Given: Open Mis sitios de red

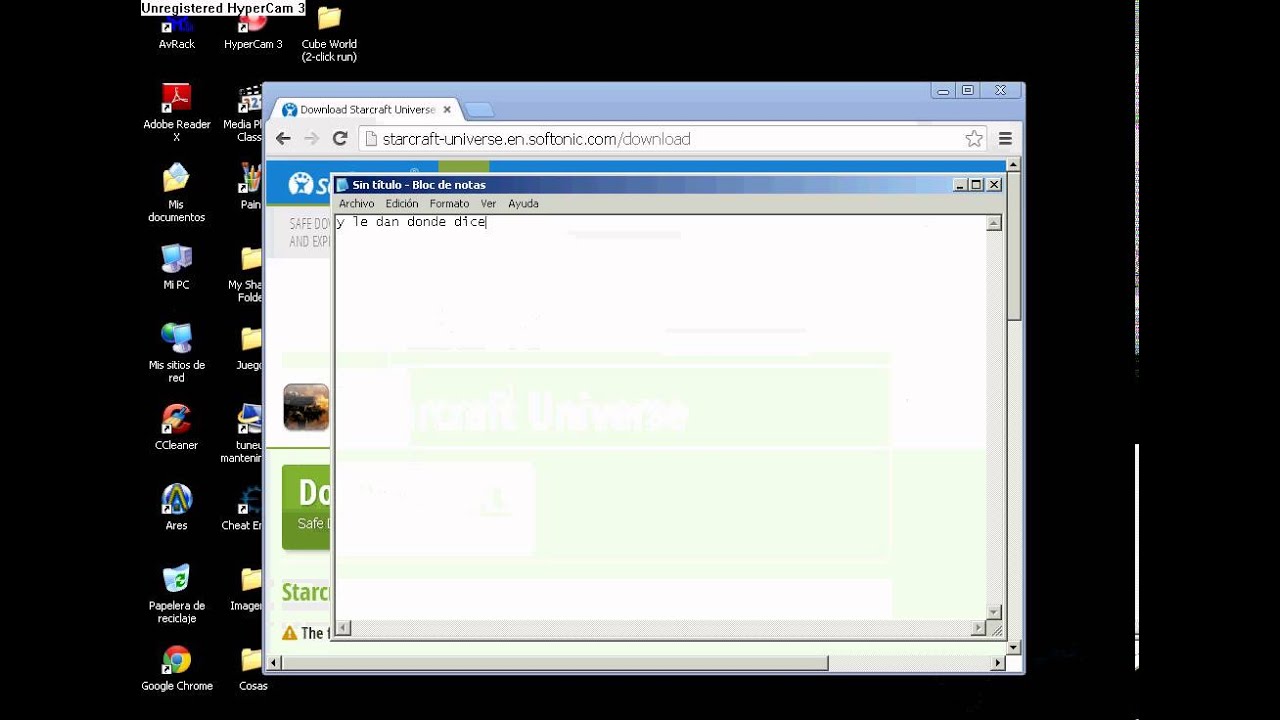Looking at the screenshot, I should tap(177, 353).
